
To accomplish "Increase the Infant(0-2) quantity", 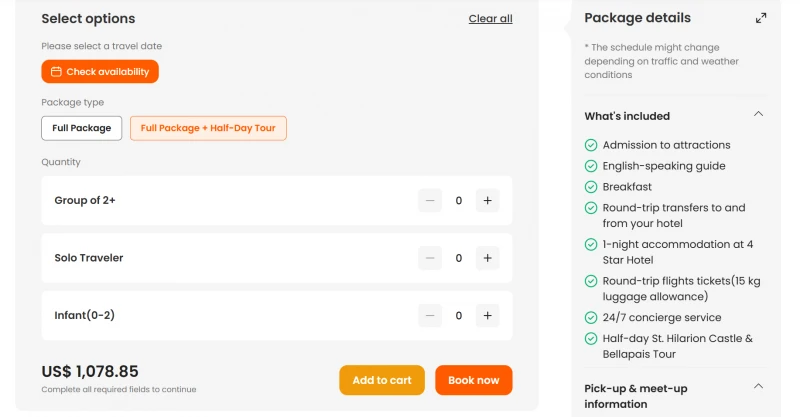I will (x=487, y=316).
